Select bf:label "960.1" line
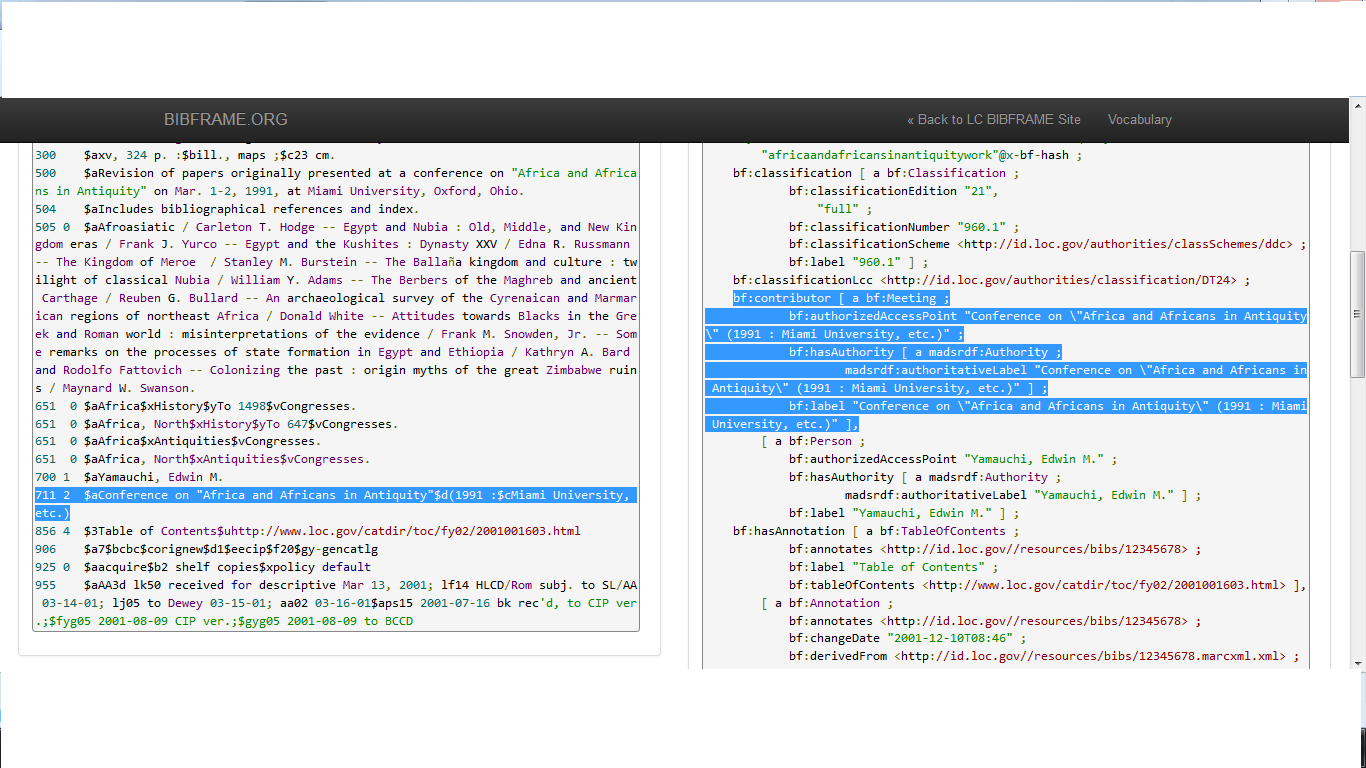The width and height of the screenshot is (1366, 768). pos(858,263)
